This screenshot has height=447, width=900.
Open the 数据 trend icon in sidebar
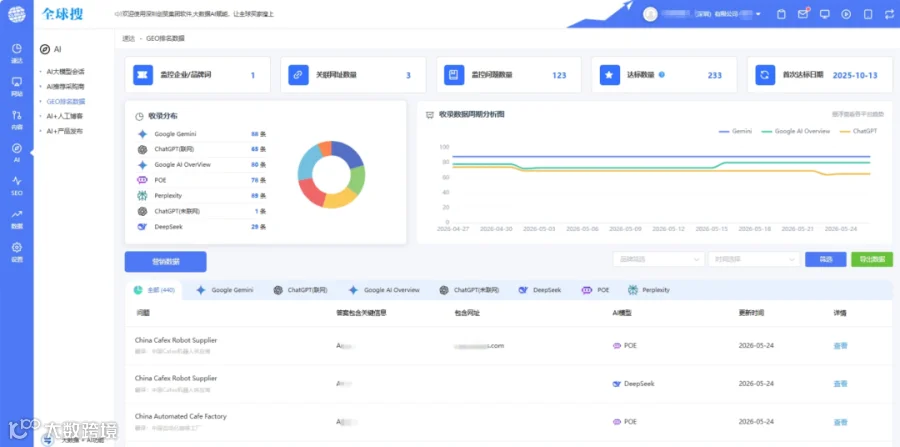[x=17, y=219]
